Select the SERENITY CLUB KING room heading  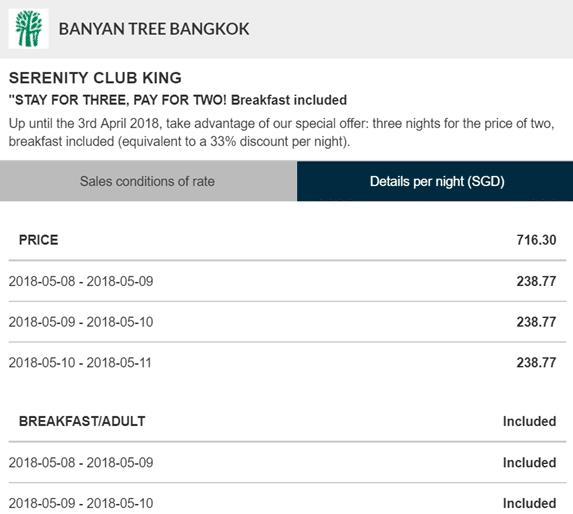click(95, 78)
